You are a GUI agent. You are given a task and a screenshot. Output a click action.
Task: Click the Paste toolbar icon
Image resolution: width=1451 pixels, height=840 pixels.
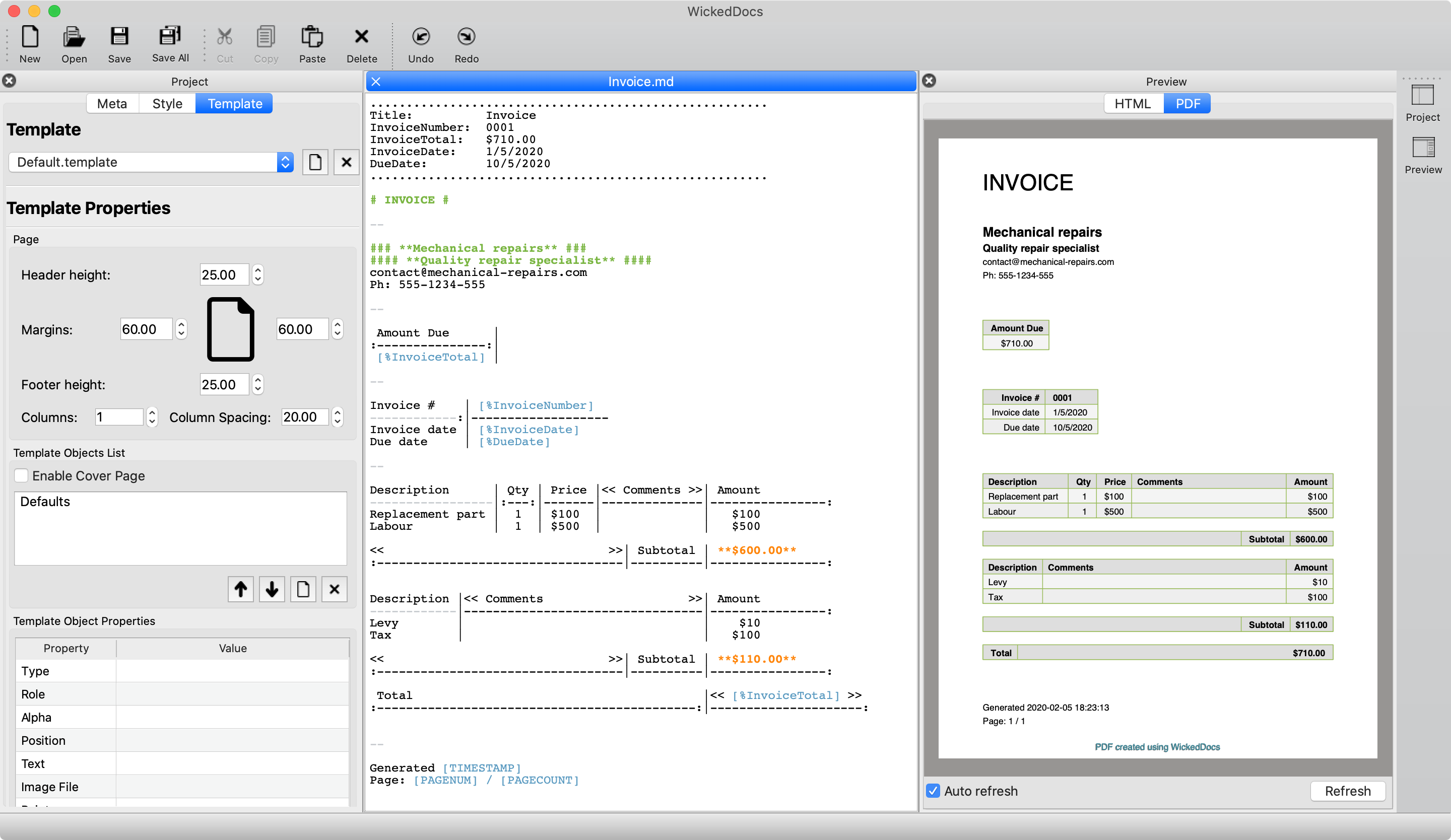312,38
